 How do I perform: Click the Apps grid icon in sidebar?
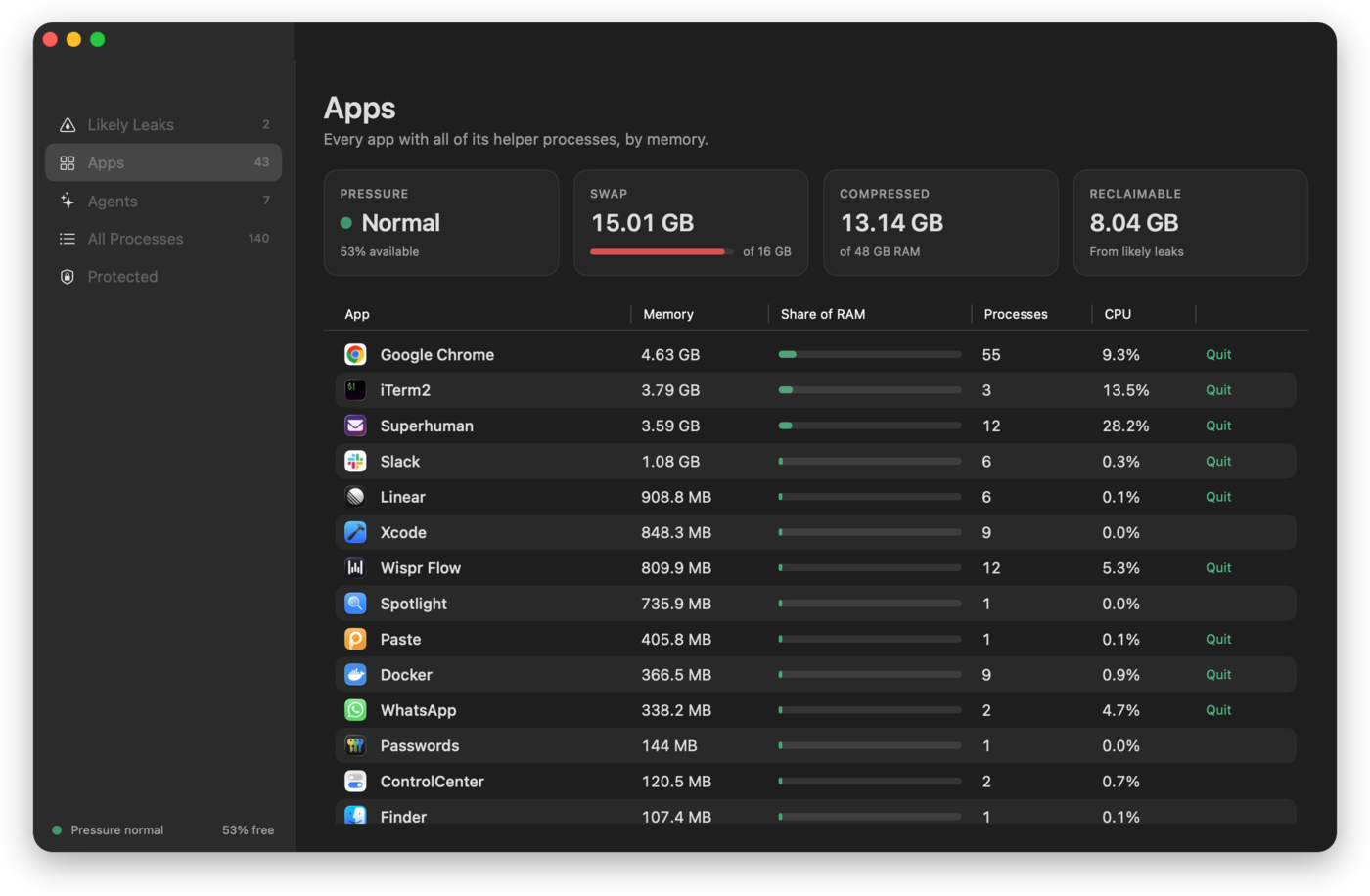pyautogui.click(x=68, y=163)
